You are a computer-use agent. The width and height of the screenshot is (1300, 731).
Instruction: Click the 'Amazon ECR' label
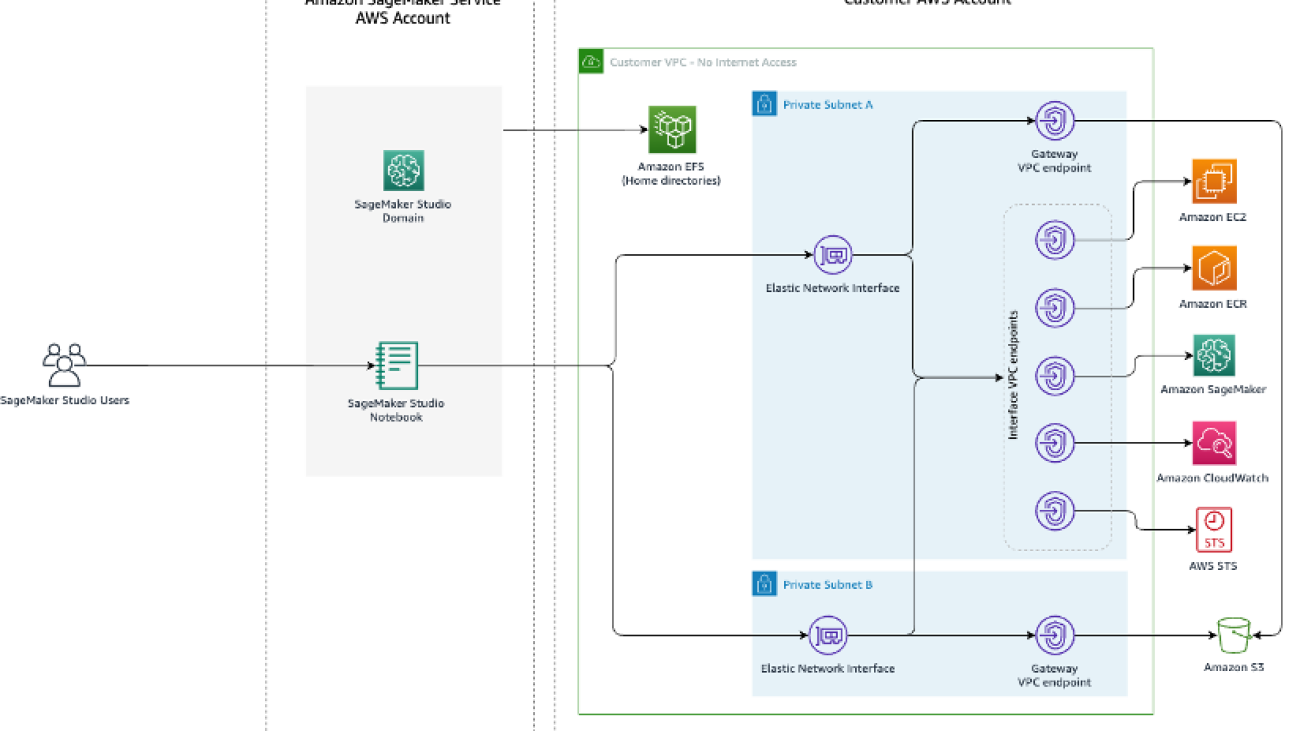(1213, 304)
